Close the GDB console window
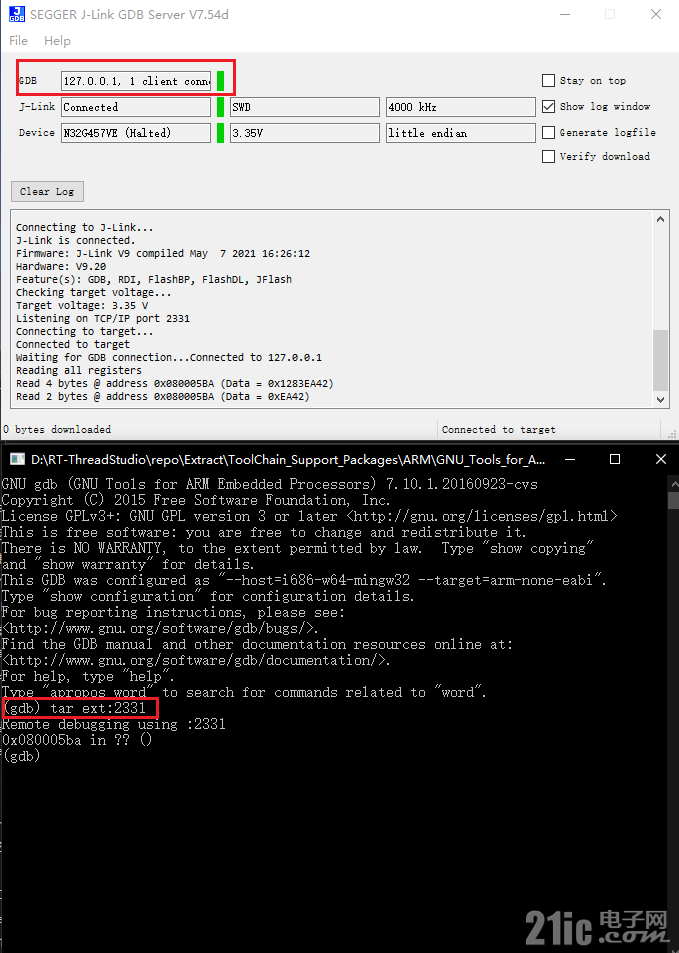 (x=661, y=459)
